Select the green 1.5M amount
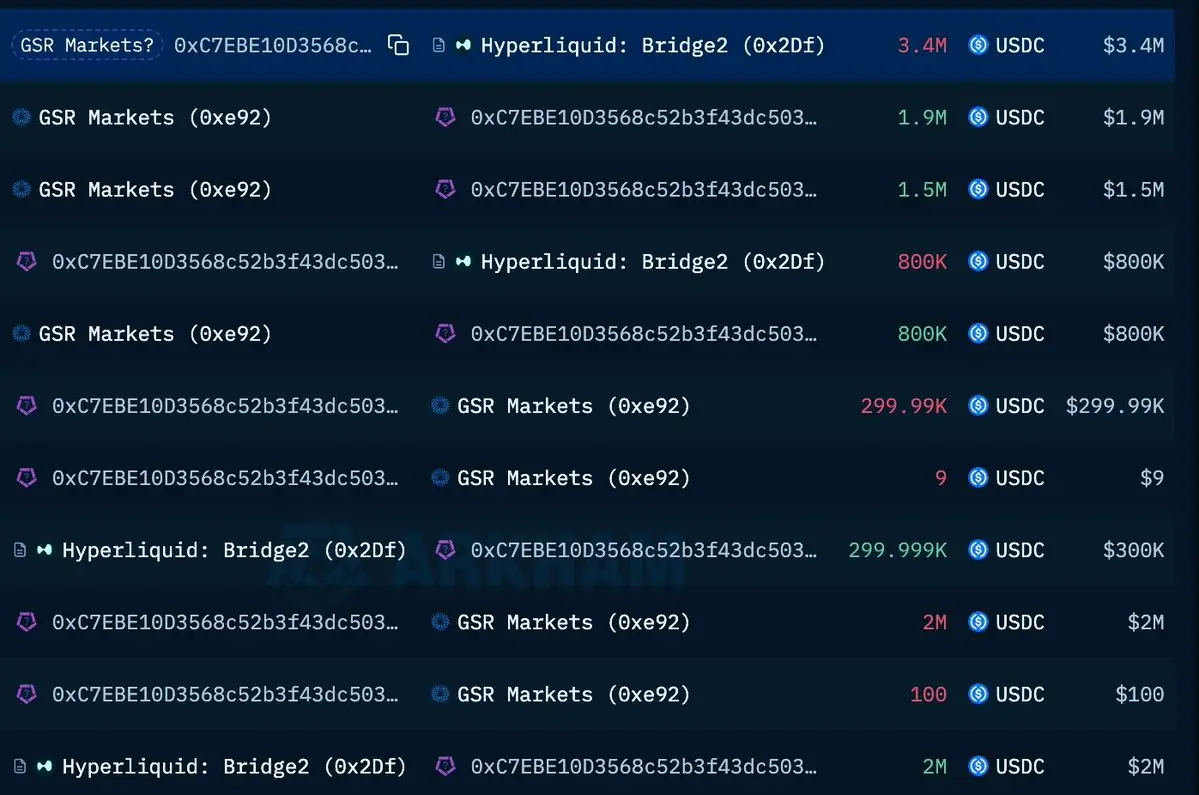This screenshot has height=795, width=1199. point(922,189)
